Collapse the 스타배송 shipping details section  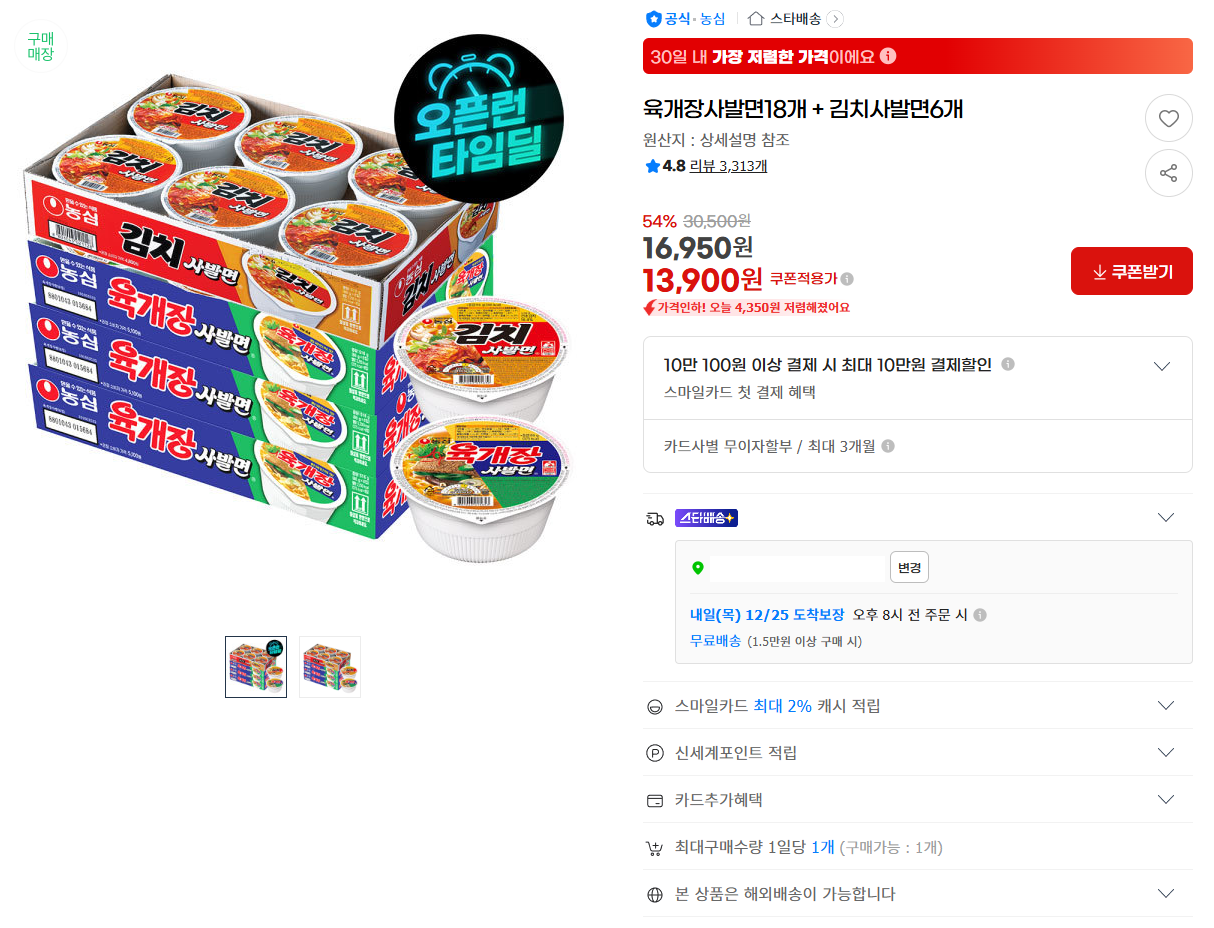pos(1165,517)
